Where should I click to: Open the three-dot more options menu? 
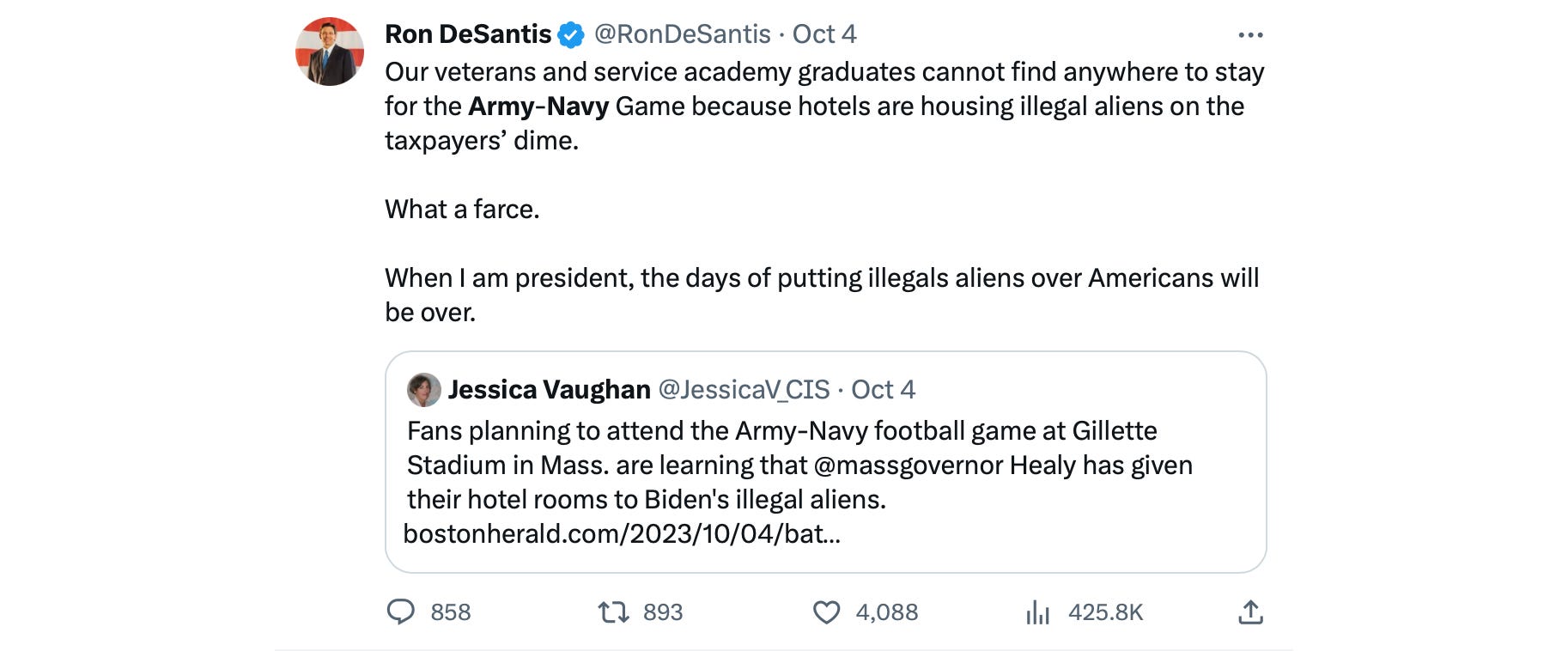[1250, 35]
